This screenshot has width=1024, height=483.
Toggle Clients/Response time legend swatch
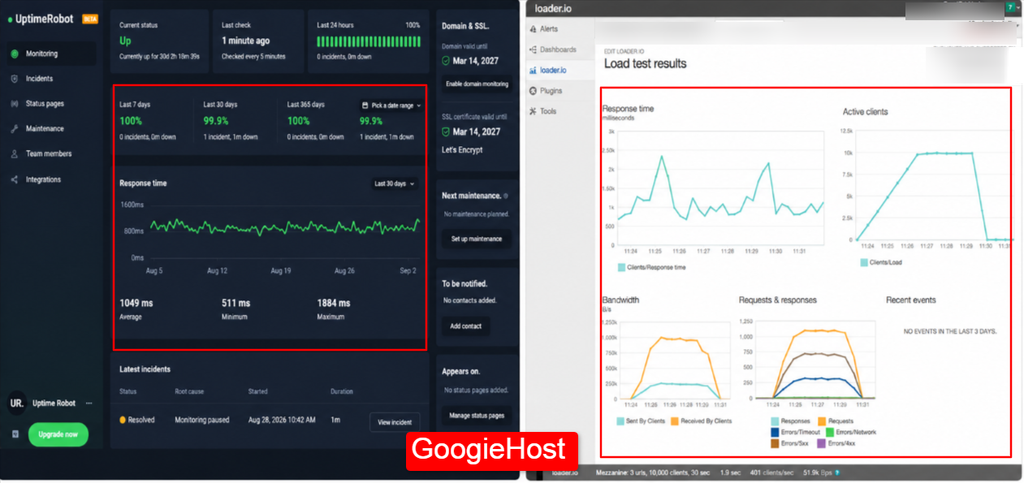point(622,267)
